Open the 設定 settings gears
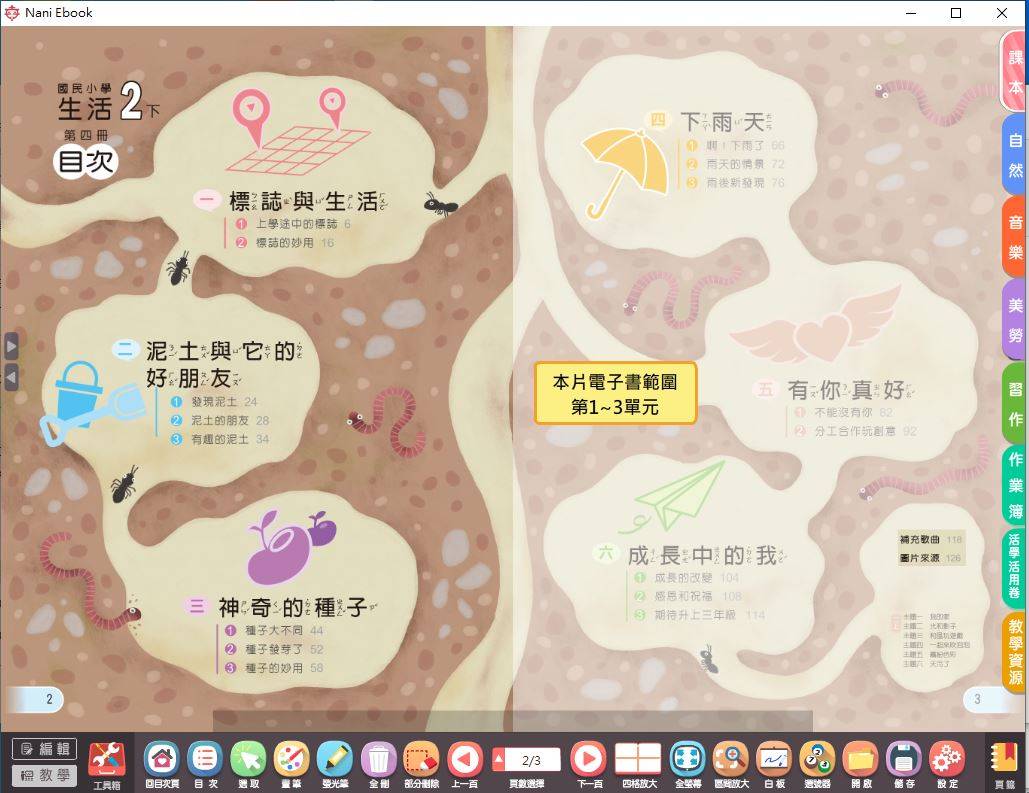 click(x=947, y=765)
